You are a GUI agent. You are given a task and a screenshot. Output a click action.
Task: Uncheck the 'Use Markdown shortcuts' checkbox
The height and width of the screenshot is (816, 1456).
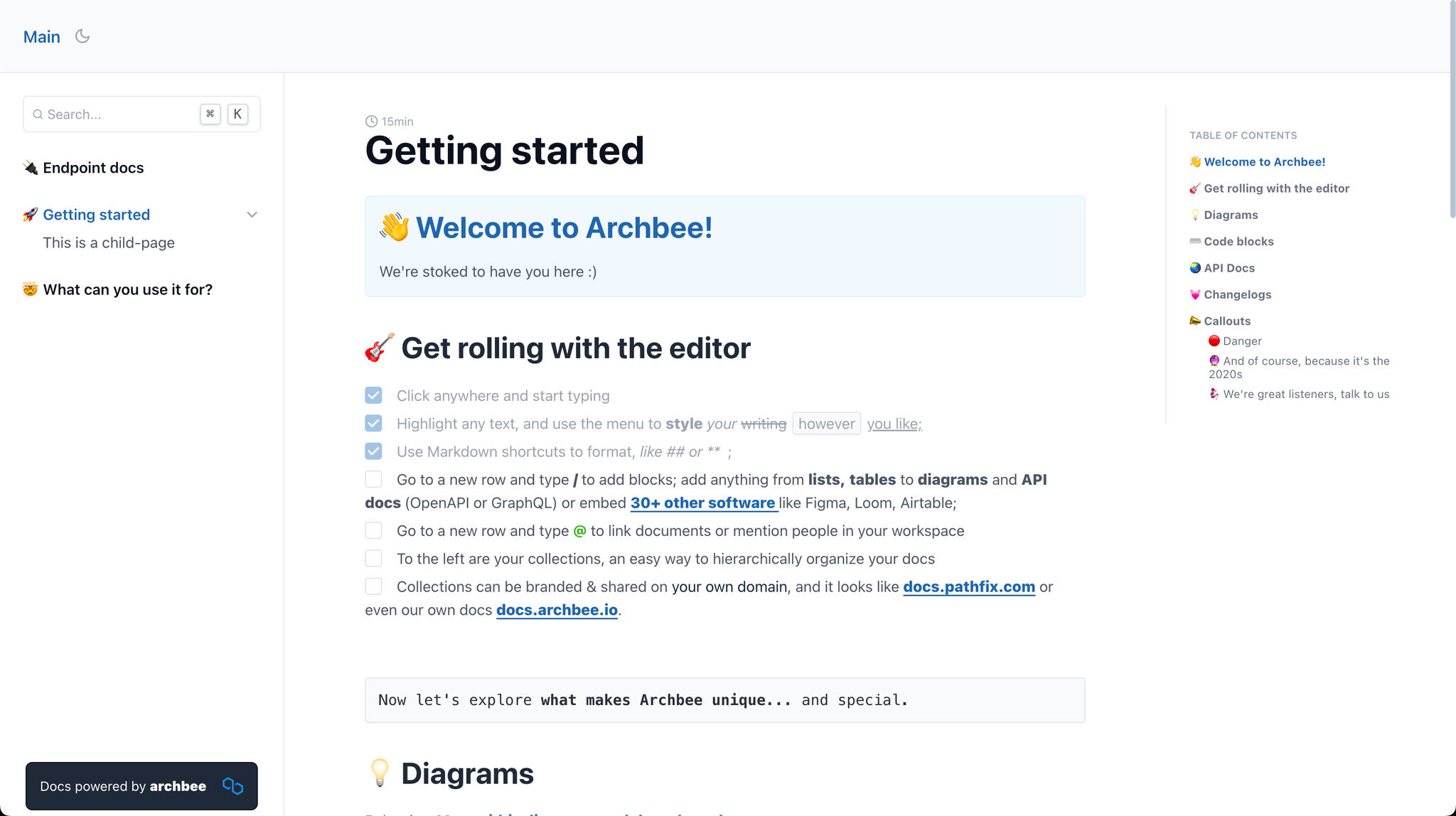click(373, 451)
